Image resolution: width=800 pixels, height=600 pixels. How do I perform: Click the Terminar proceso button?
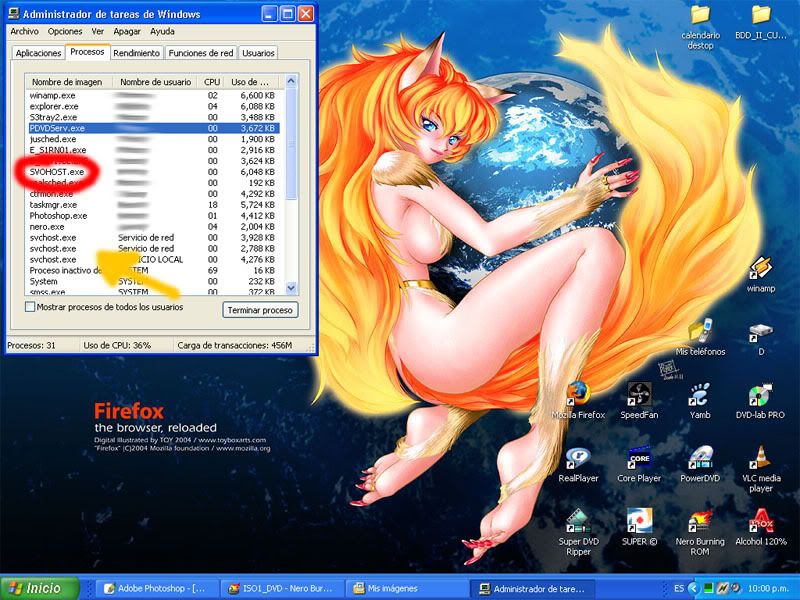(x=260, y=310)
